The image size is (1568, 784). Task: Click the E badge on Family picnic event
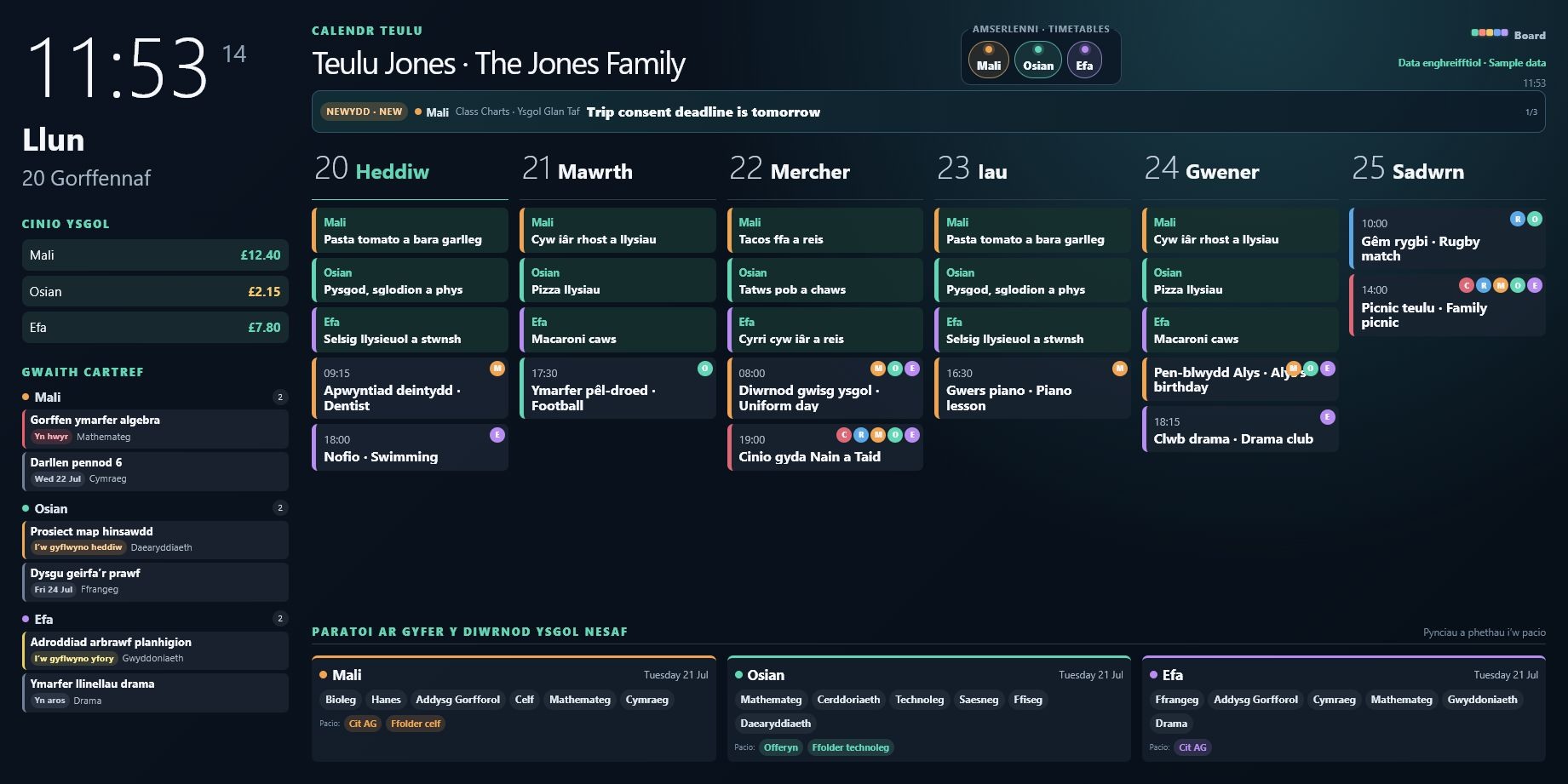(x=1535, y=285)
